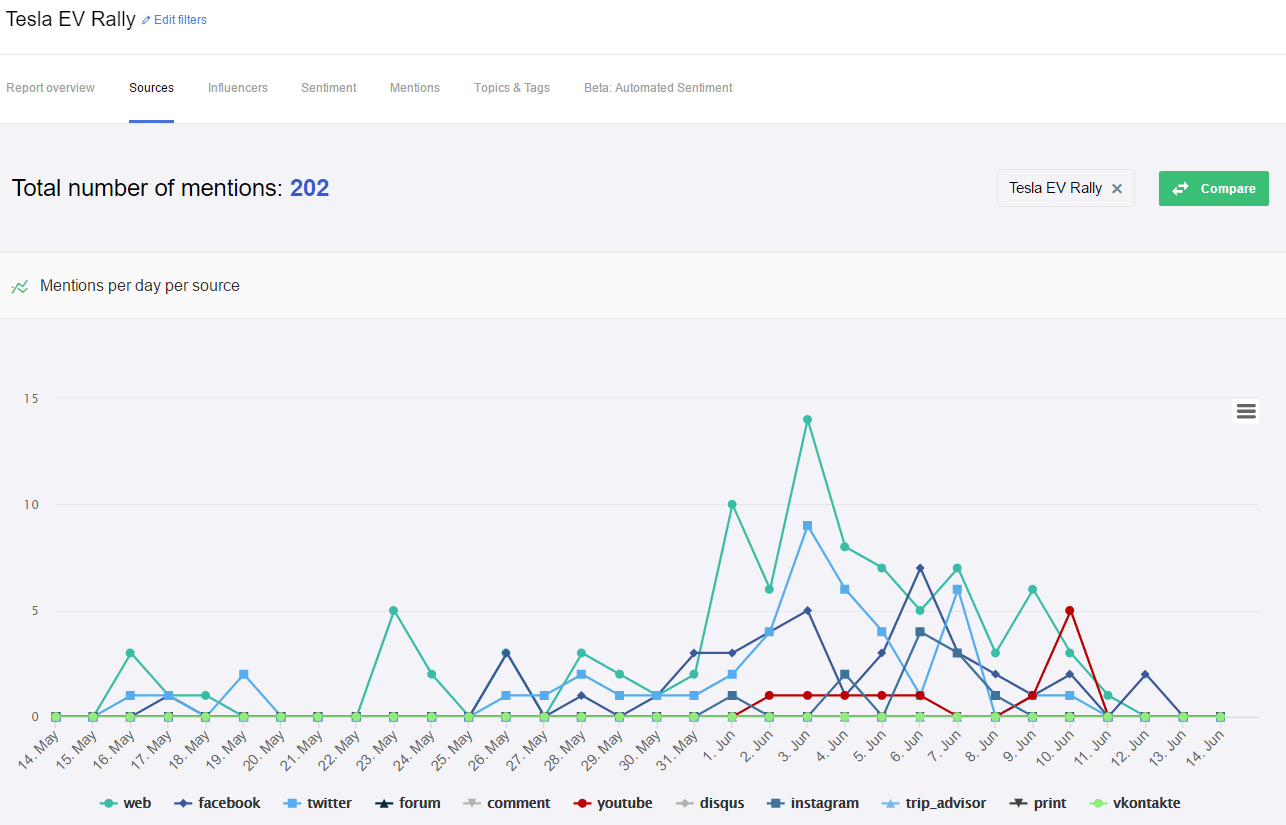Toggle the youtube series in legend
The width and height of the screenshot is (1286, 825).
click(x=613, y=803)
